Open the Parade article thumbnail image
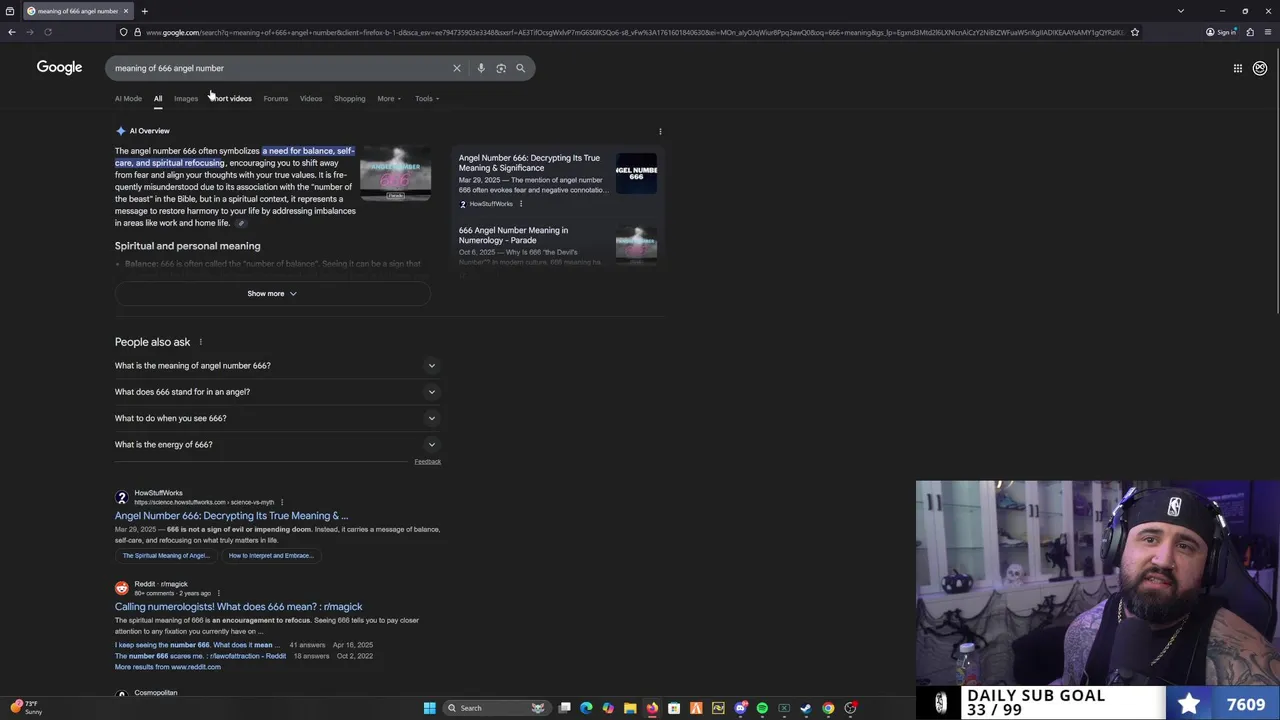This screenshot has height=720, width=1280. click(636, 245)
